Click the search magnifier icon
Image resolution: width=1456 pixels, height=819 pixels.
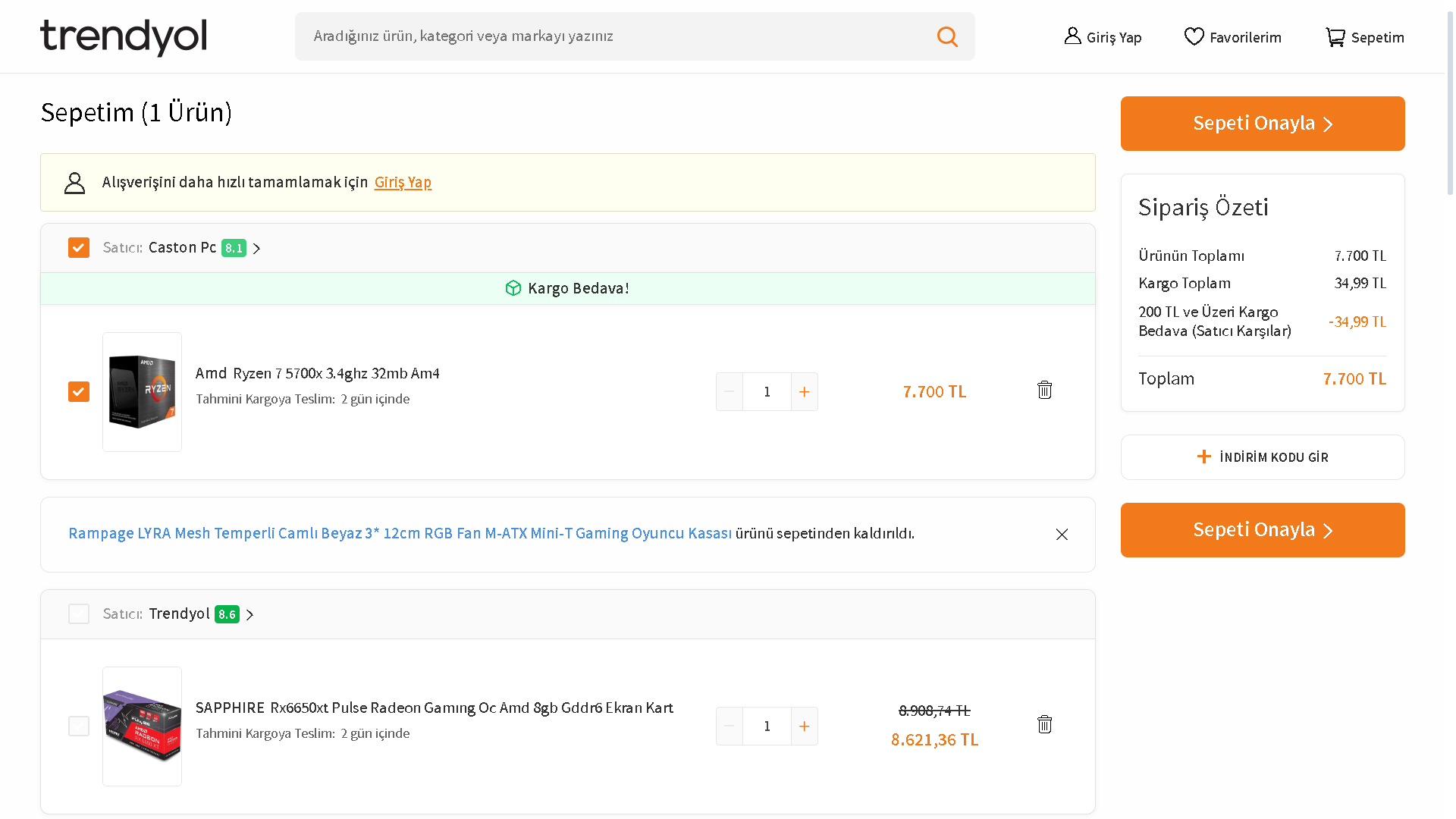[947, 36]
